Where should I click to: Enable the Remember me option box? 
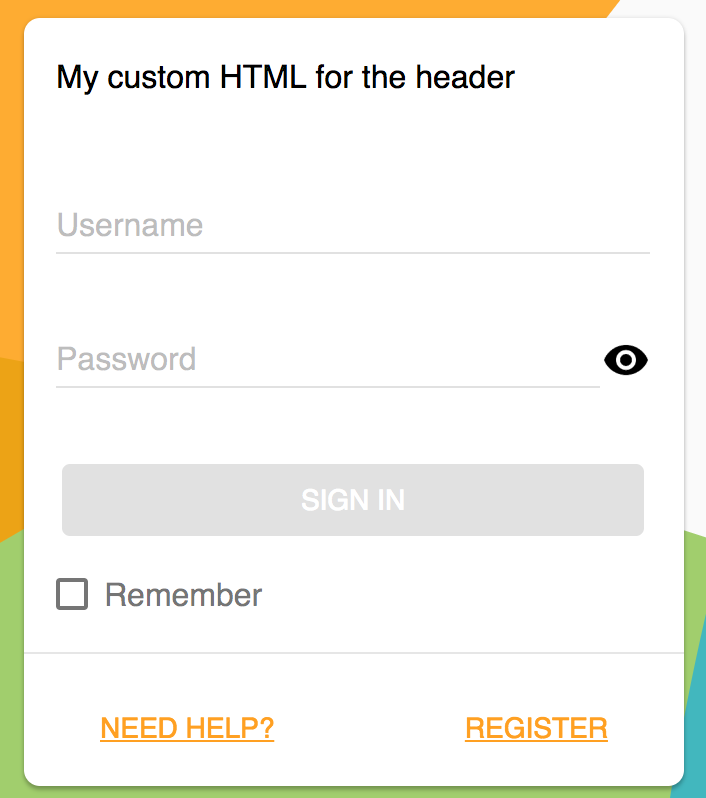[x=72, y=594]
